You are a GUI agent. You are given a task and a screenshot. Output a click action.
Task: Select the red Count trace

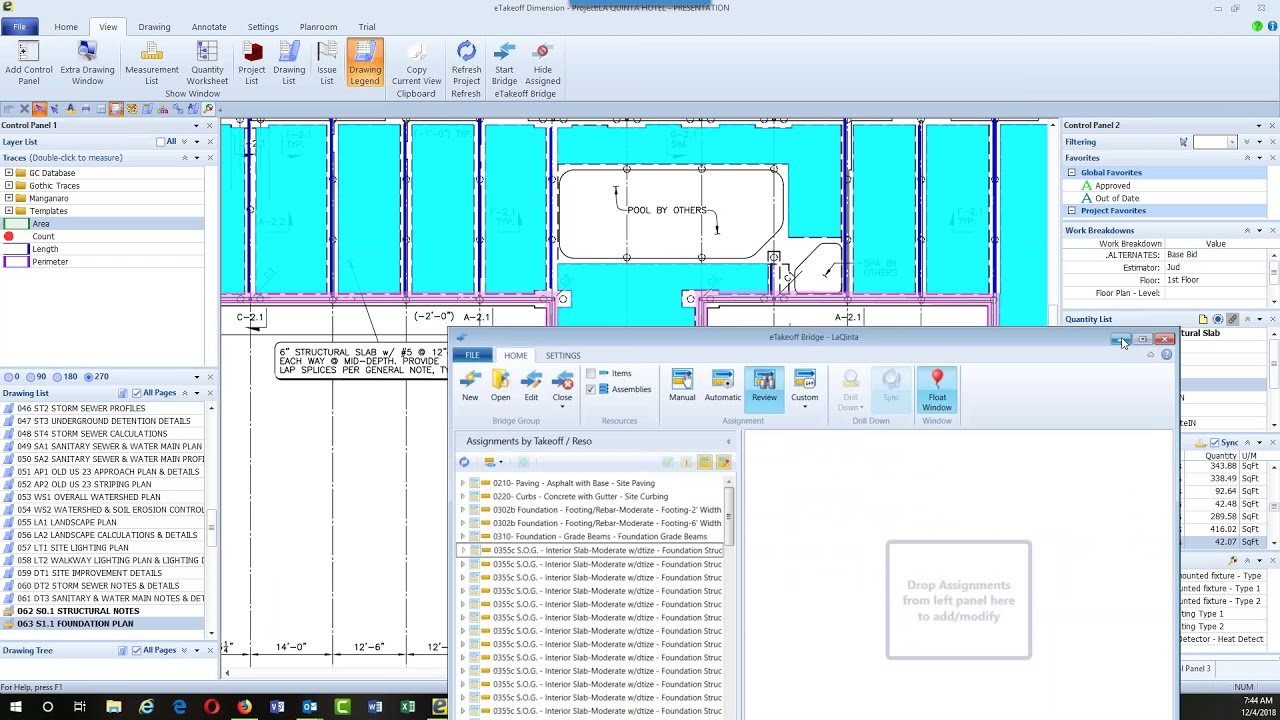[x=9, y=236]
